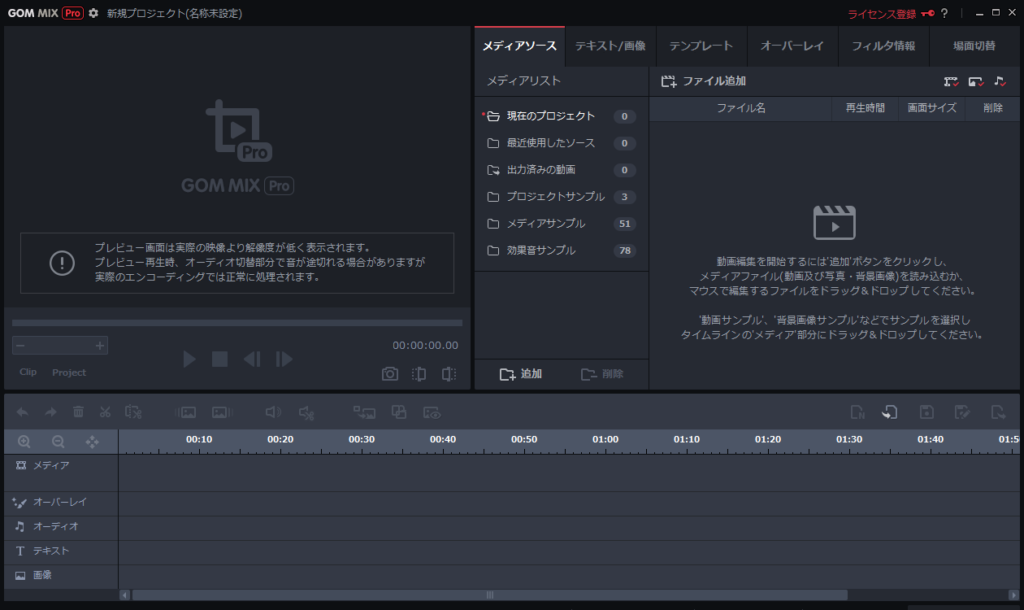Click image preview eye icon

[432, 412]
